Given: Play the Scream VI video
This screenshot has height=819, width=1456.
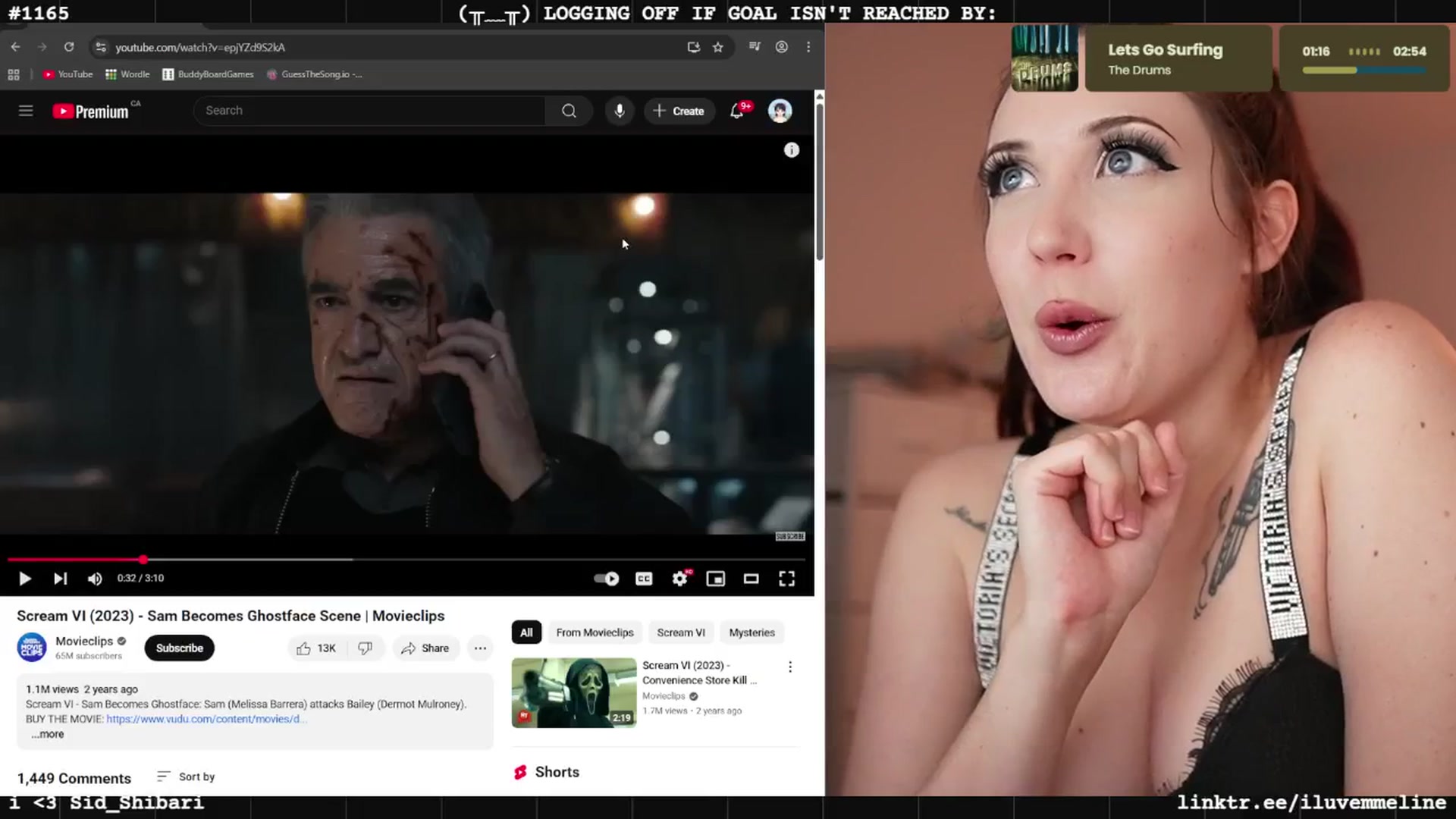Looking at the screenshot, I should tap(24, 579).
